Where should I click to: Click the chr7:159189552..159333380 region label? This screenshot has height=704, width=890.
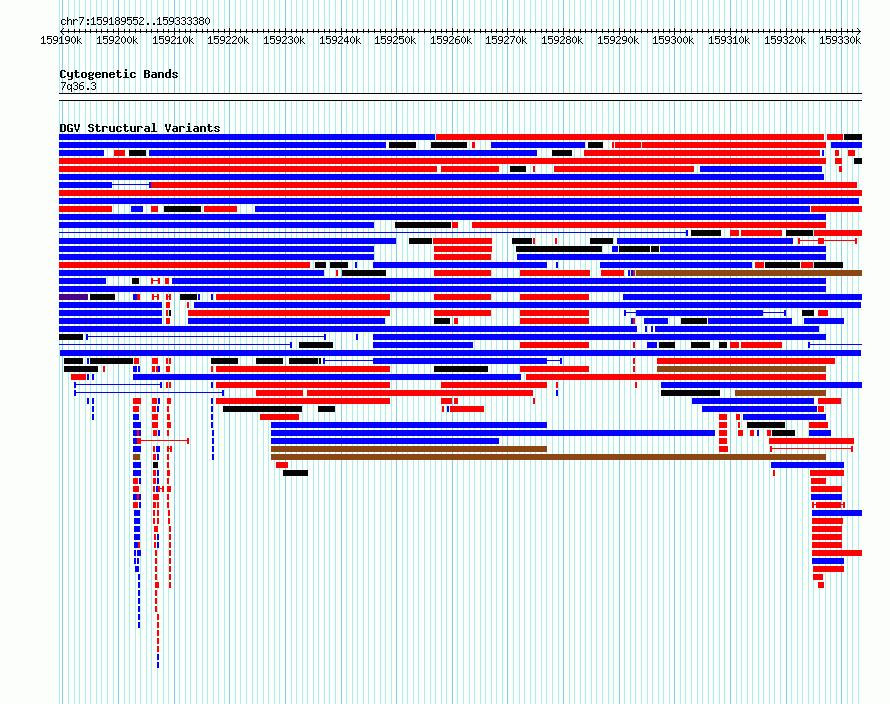click(135, 21)
